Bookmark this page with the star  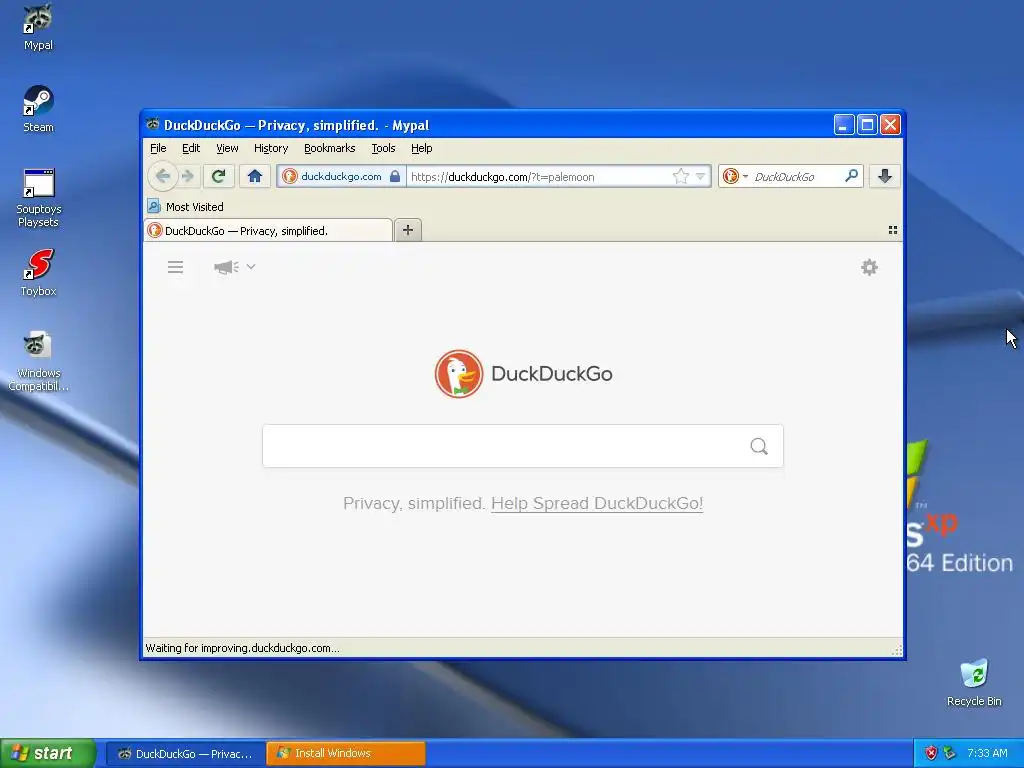(x=680, y=176)
